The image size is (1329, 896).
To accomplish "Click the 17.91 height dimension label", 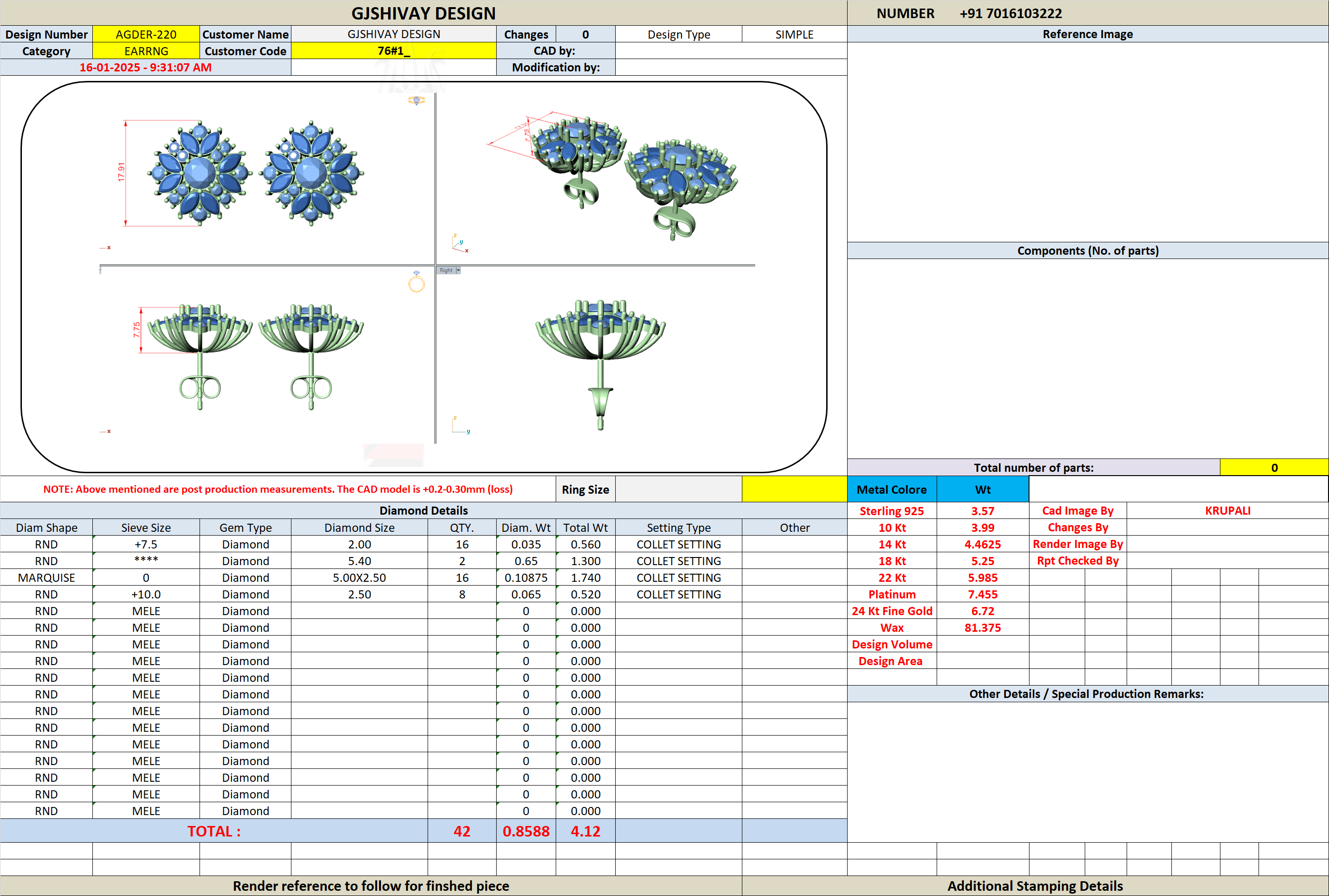I will (121, 172).
